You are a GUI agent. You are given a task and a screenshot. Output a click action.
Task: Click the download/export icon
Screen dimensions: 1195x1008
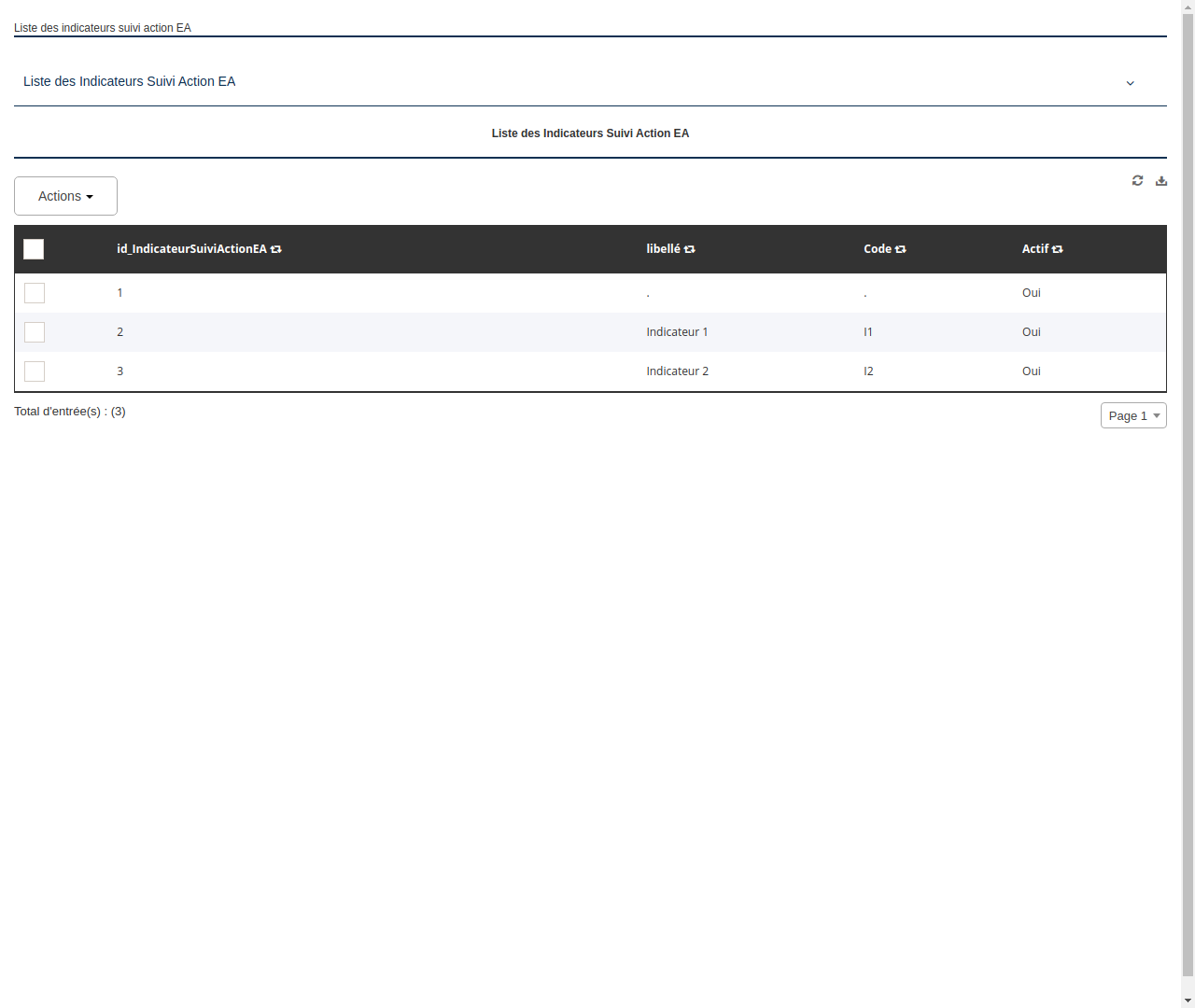(x=1161, y=180)
